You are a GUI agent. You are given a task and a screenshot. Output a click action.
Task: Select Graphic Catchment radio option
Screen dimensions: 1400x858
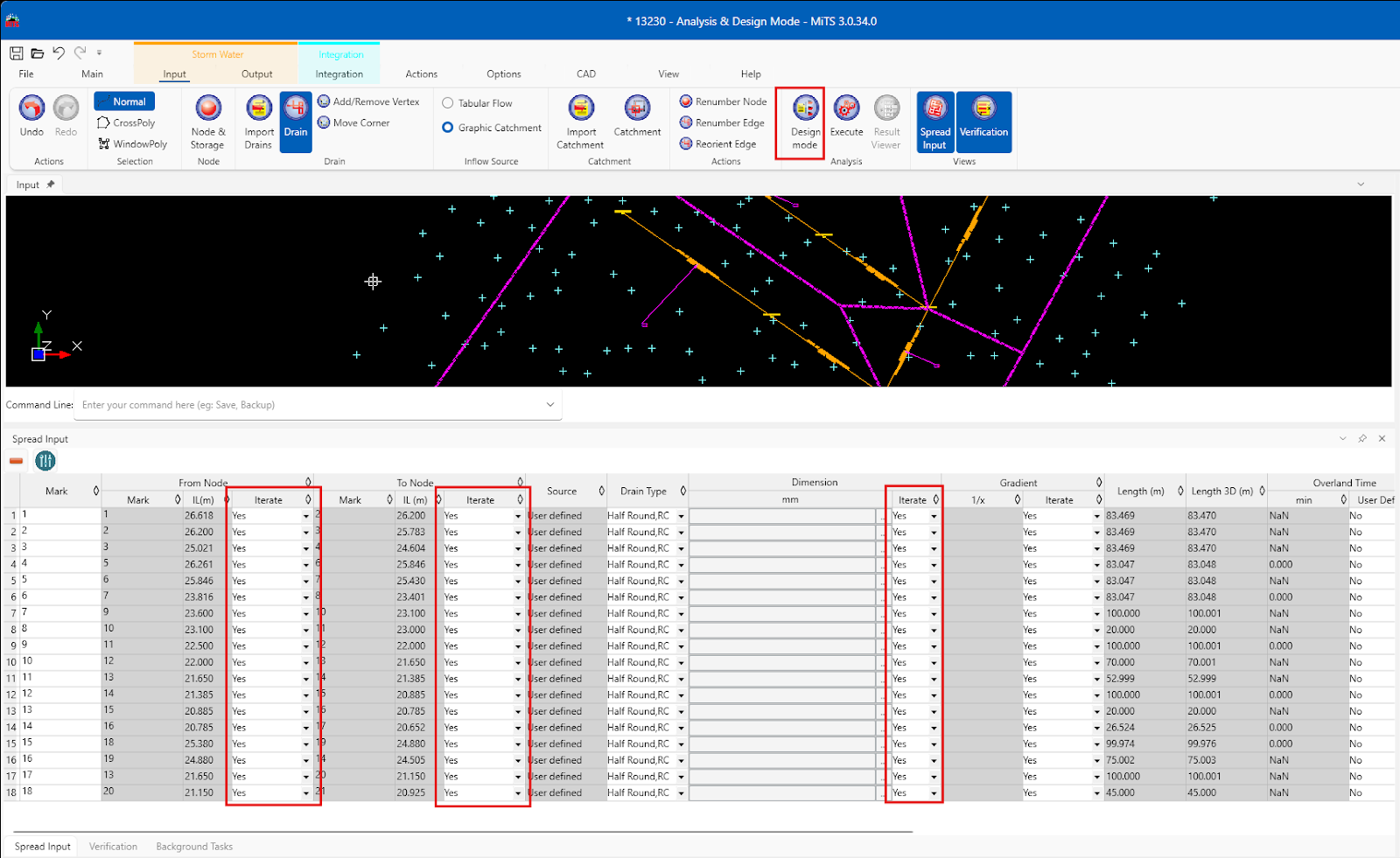click(x=492, y=128)
